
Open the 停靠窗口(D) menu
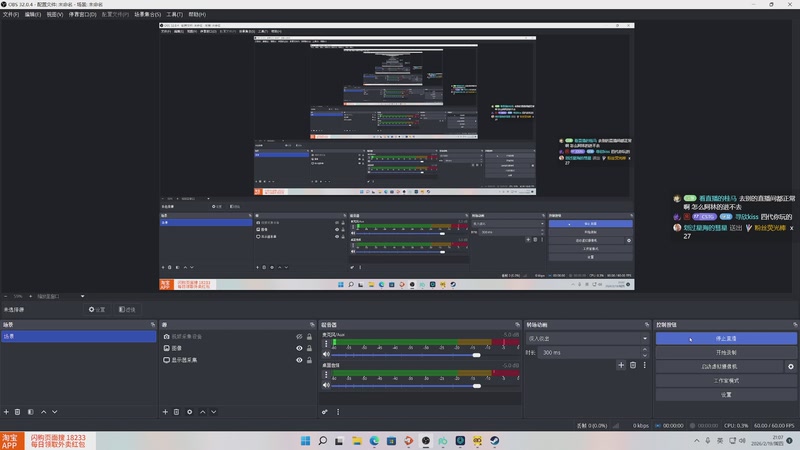[x=82, y=14]
